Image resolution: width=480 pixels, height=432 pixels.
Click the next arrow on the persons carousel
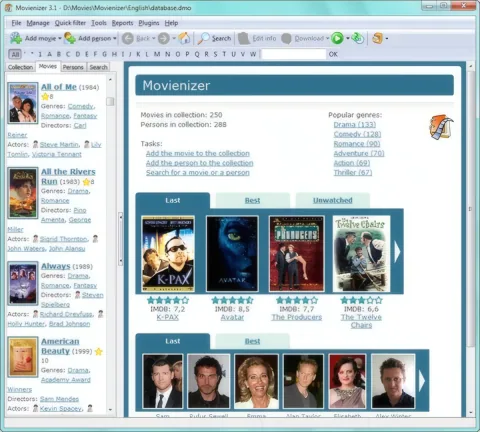(422, 381)
